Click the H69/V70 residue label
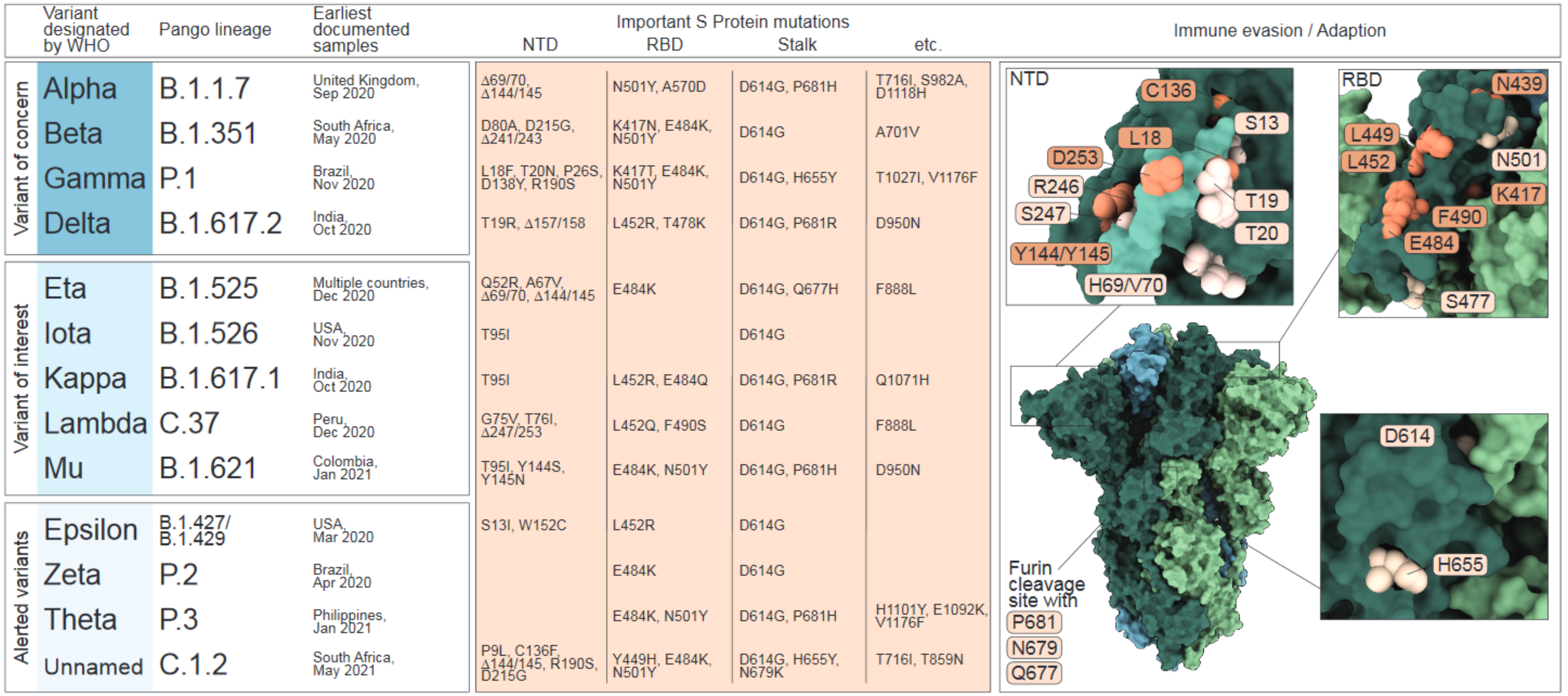1568x696 pixels. (1125, 285)
